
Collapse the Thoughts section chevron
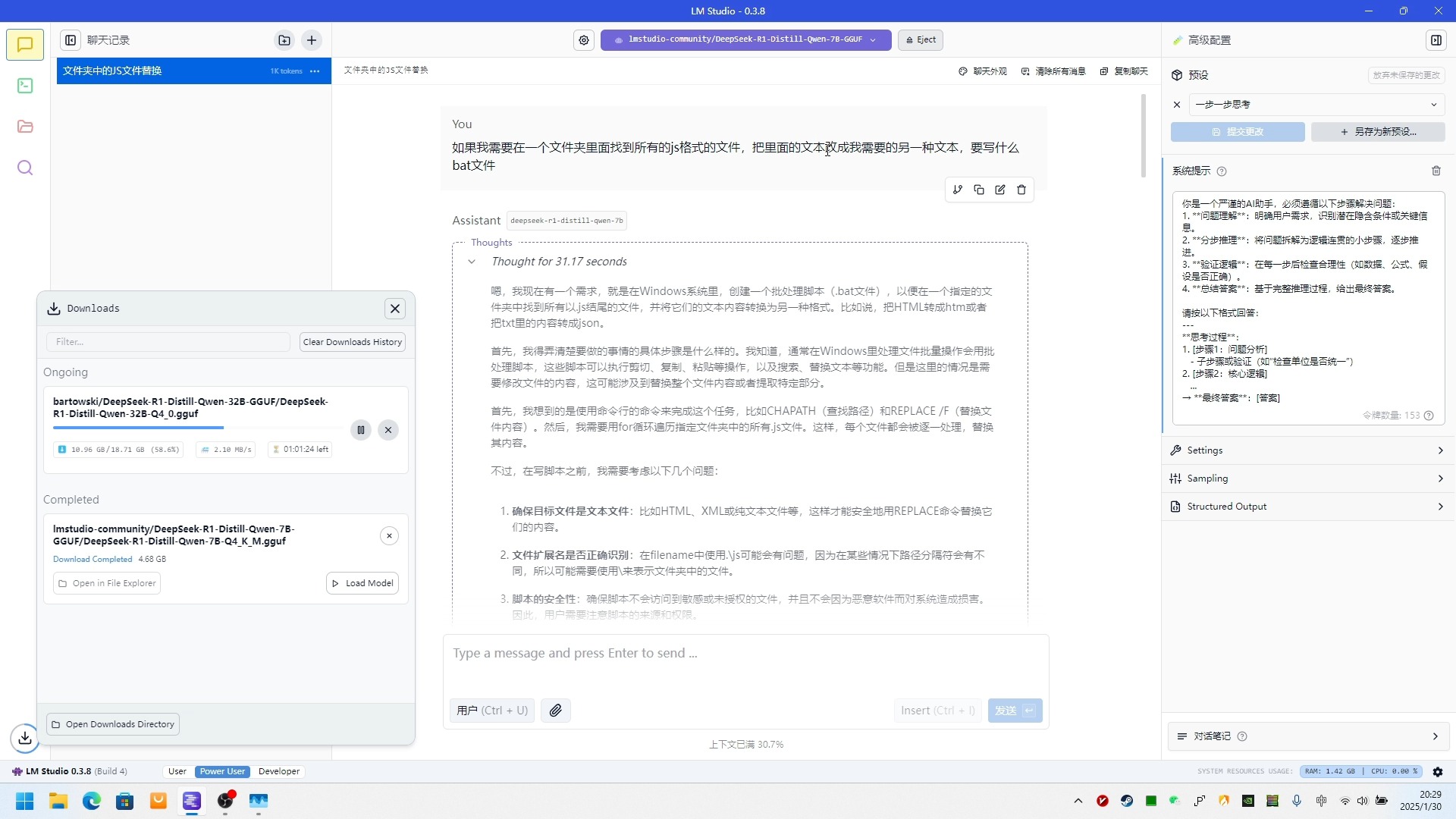472,262
